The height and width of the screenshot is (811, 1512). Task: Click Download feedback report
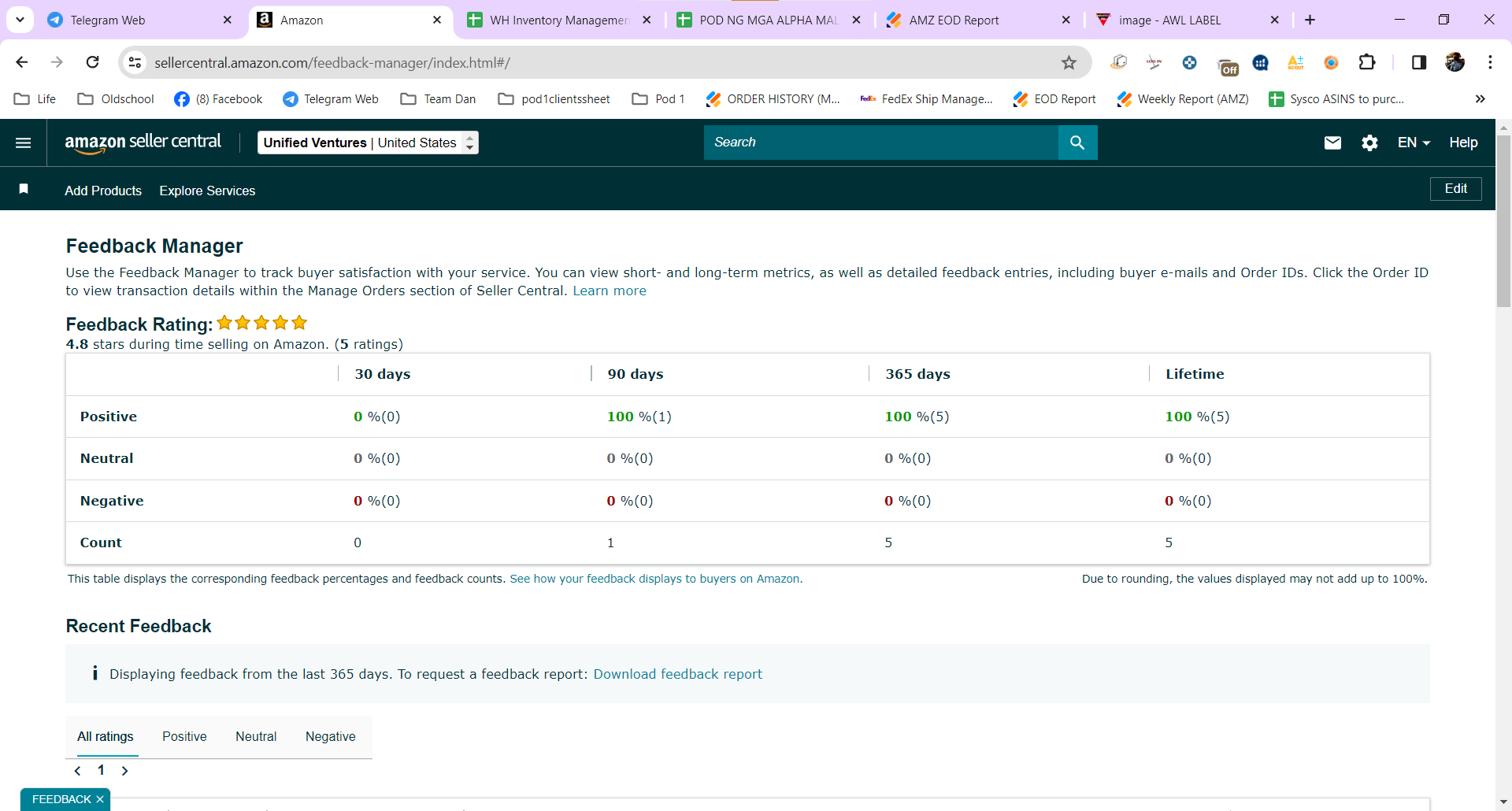click(678, 674)
